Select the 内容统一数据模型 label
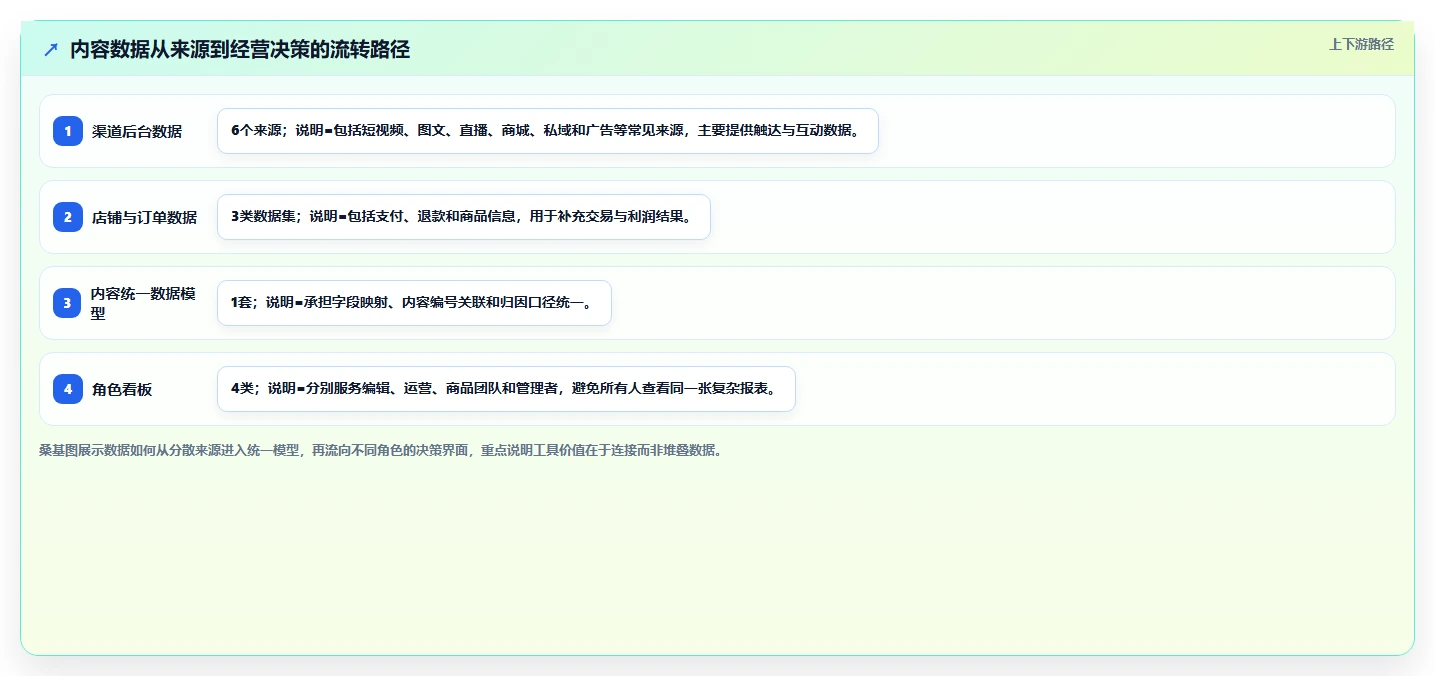The image size is (1435, 676). 144,303
